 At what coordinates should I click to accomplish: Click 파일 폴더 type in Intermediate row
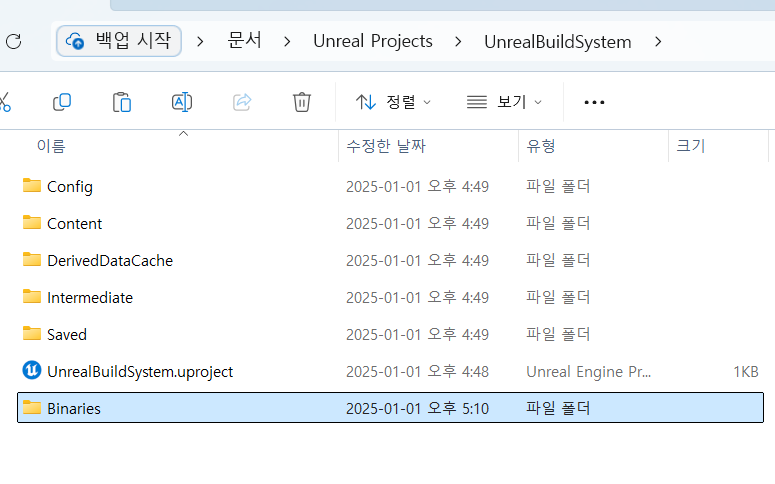pyautogui.click(x=558, y=297)
